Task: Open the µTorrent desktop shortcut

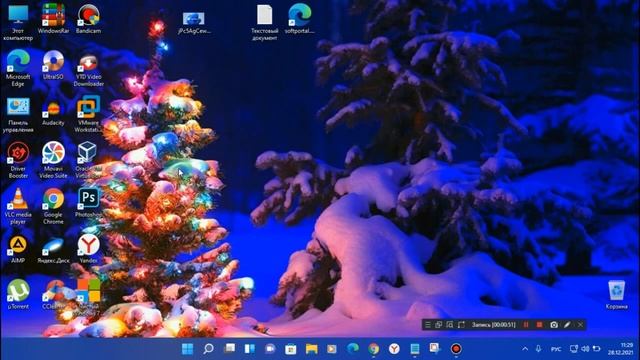Action: (18, 294)
